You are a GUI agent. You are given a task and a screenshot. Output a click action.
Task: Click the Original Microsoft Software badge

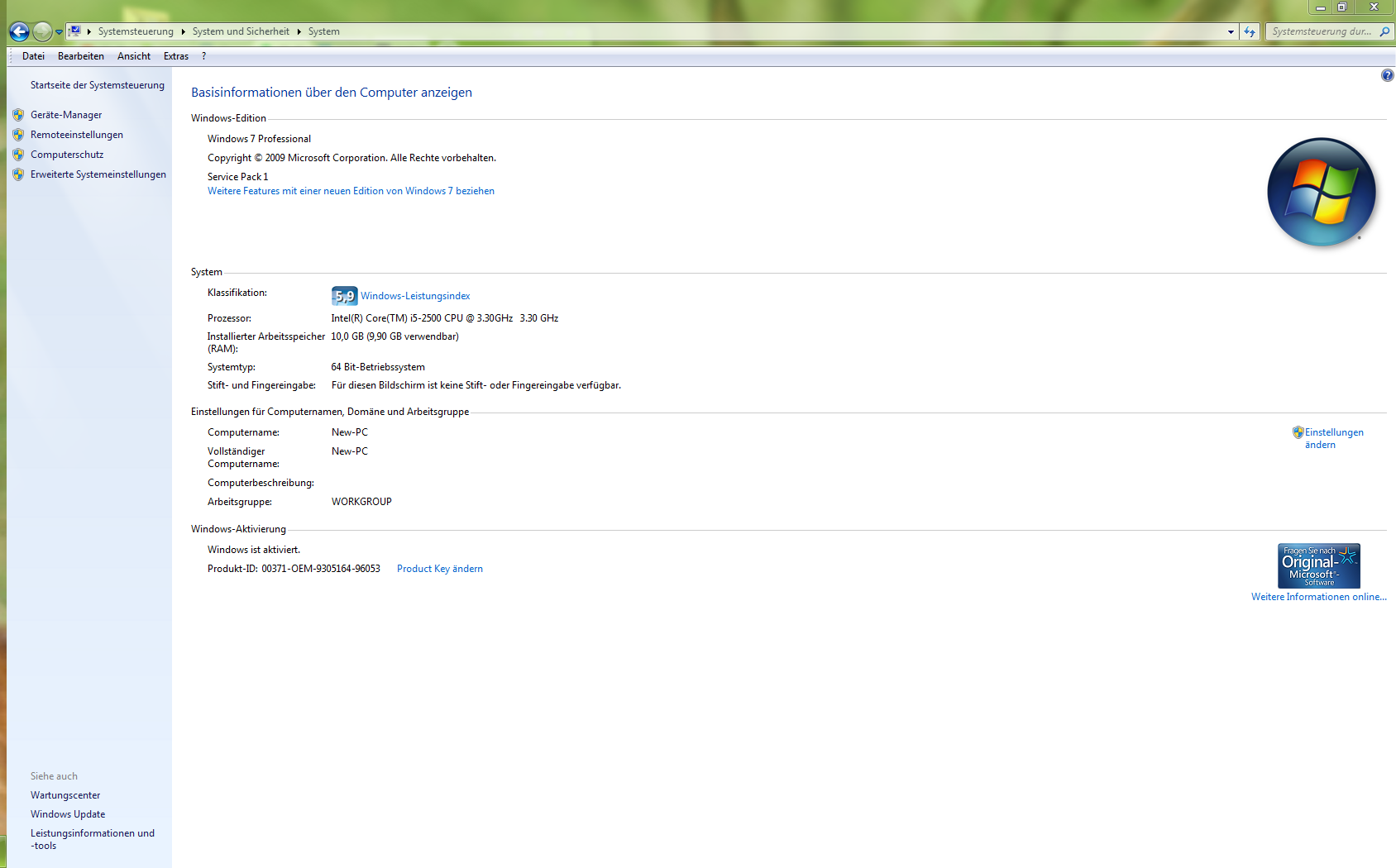(x=1319, y=565)
